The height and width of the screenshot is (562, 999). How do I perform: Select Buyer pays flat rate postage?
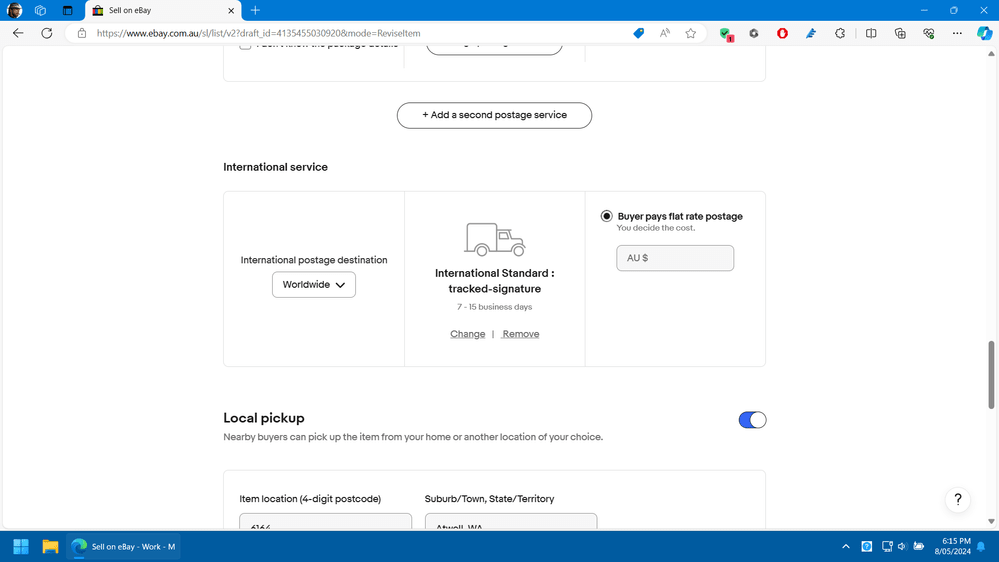point(607,216)
